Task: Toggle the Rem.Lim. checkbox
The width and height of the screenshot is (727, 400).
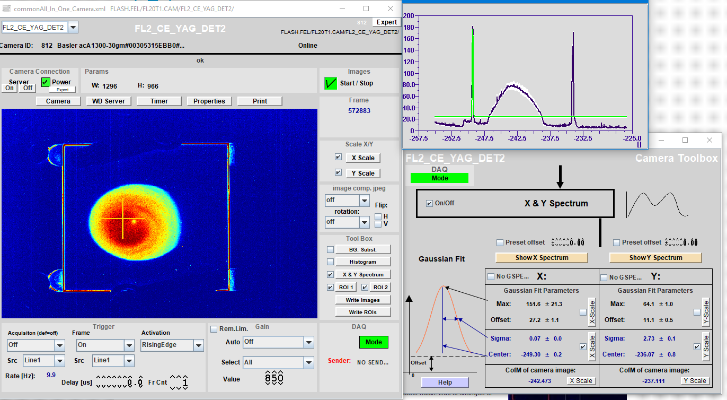Action: [x=214, y=328]
